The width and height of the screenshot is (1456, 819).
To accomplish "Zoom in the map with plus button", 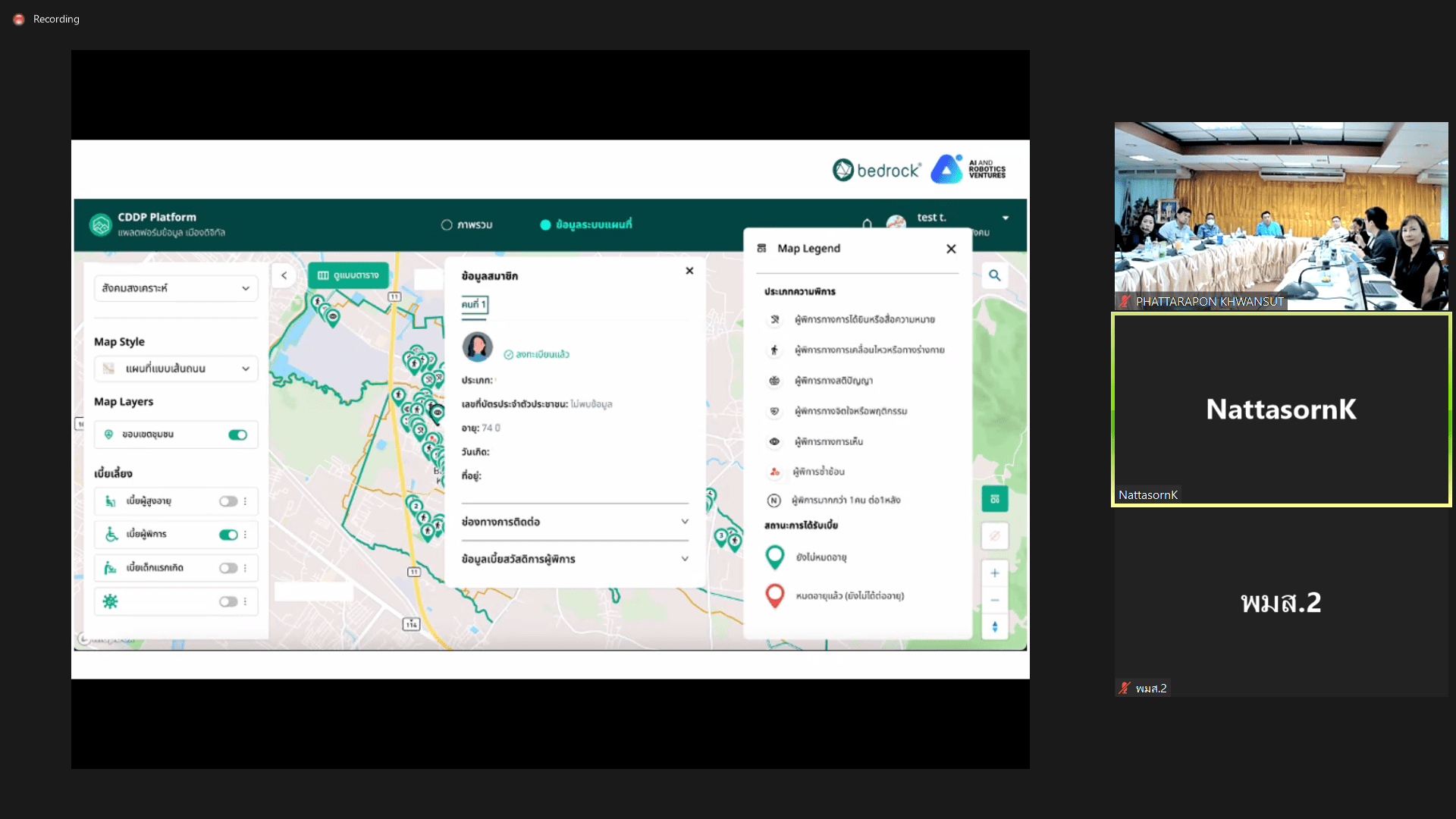I will coord(994,573).
